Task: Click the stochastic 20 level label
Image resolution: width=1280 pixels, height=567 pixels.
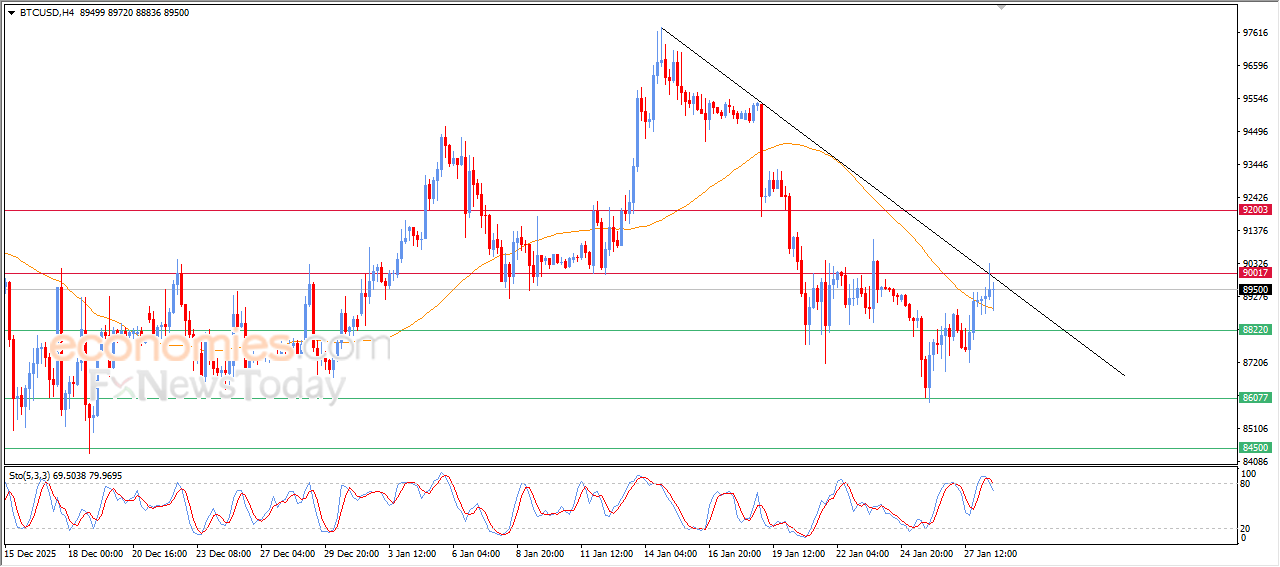Action: (x=1245, y=528)
